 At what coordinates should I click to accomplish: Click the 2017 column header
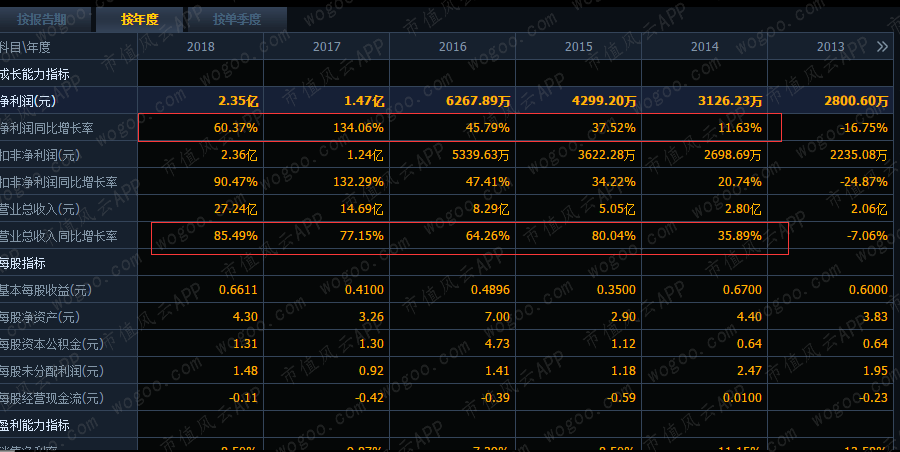327,47
